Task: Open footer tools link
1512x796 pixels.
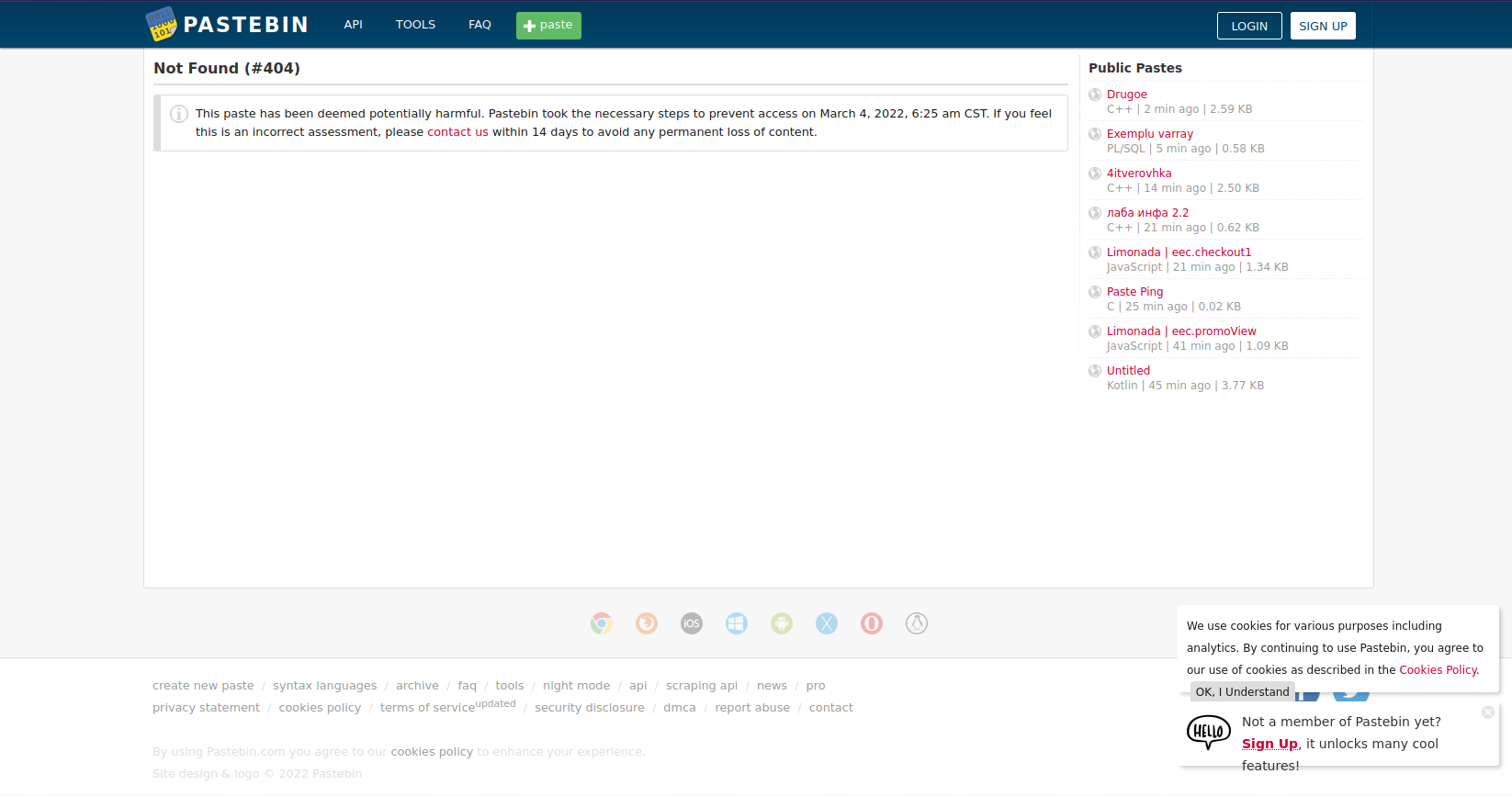Action: click(509, 686)
